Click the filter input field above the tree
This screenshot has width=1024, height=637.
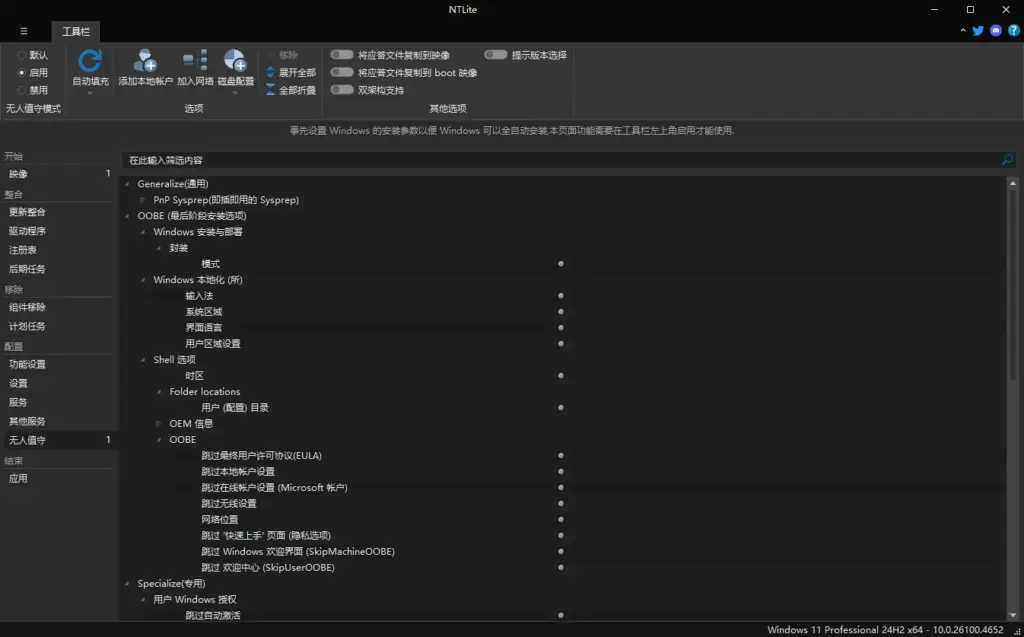pos(400,159)
